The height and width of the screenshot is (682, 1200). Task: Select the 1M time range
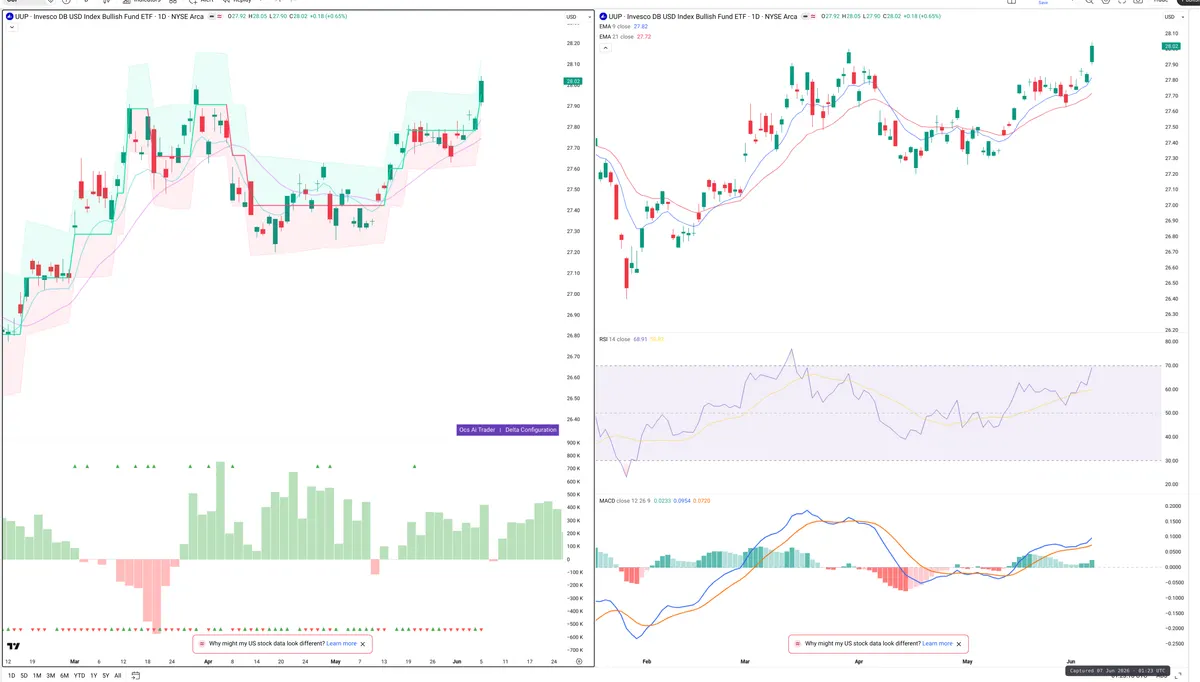(37, 676)
